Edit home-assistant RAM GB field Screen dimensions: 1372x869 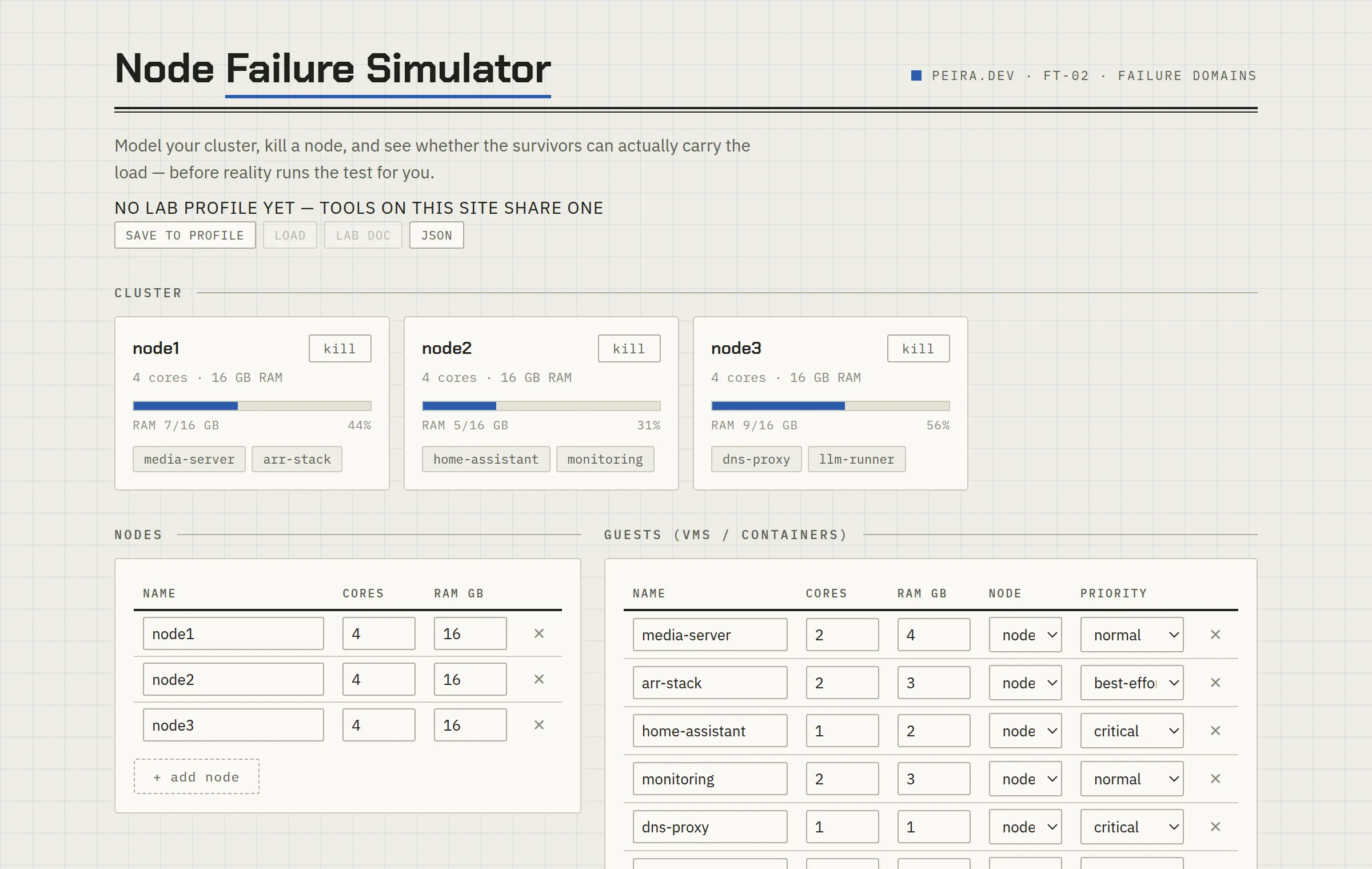tap(934, 731)
